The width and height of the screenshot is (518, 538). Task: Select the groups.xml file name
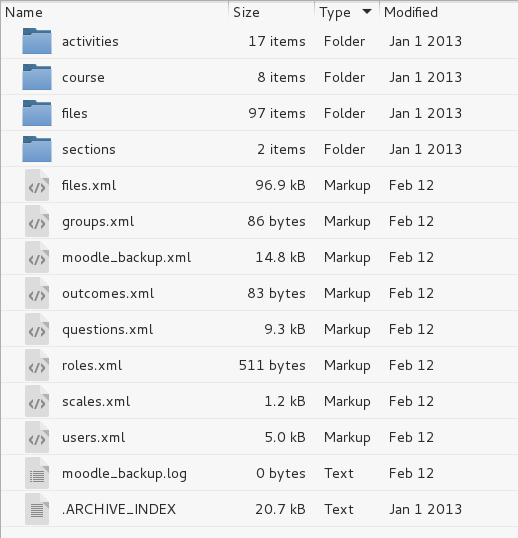pos(98,222)
